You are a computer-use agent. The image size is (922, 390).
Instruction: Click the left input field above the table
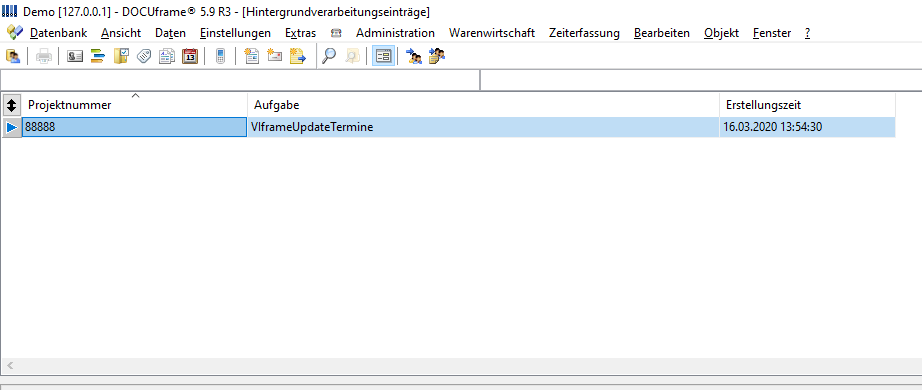240,80
